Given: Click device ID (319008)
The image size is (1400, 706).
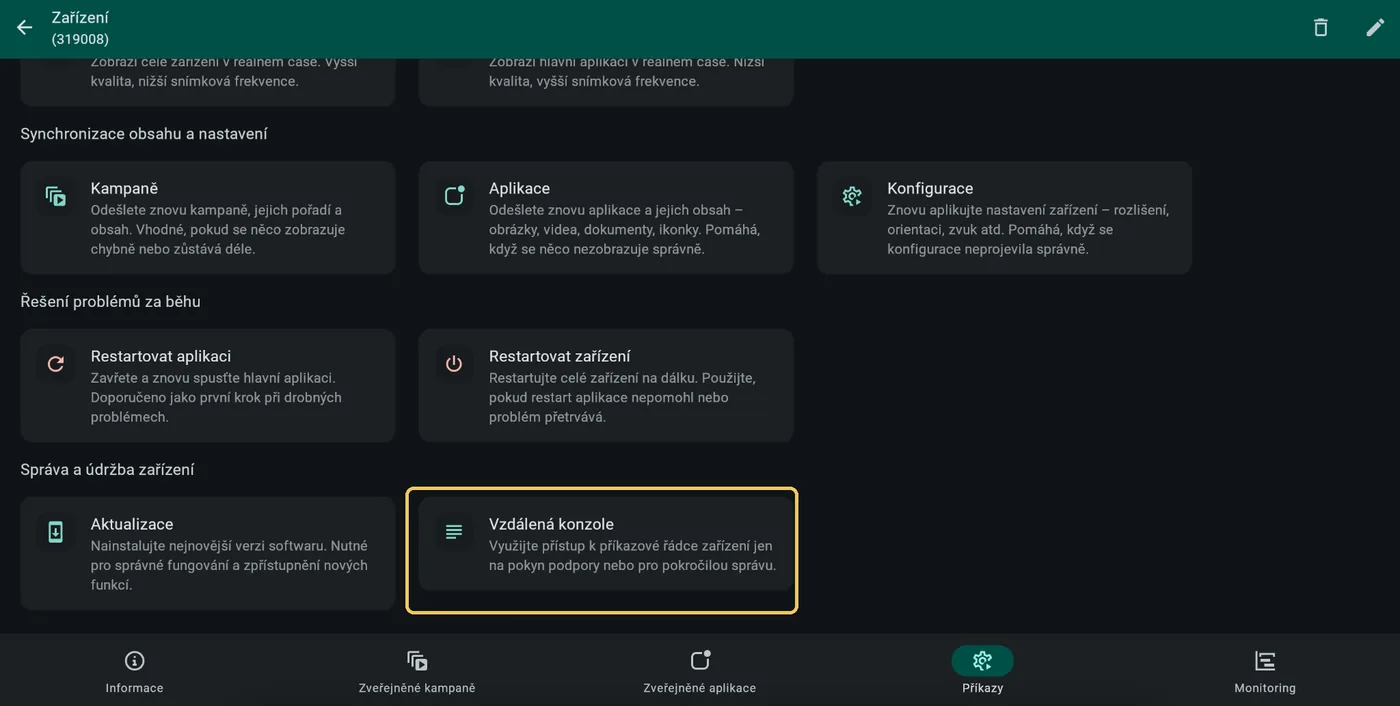Looking at the screenshot, I should (80, 39).
